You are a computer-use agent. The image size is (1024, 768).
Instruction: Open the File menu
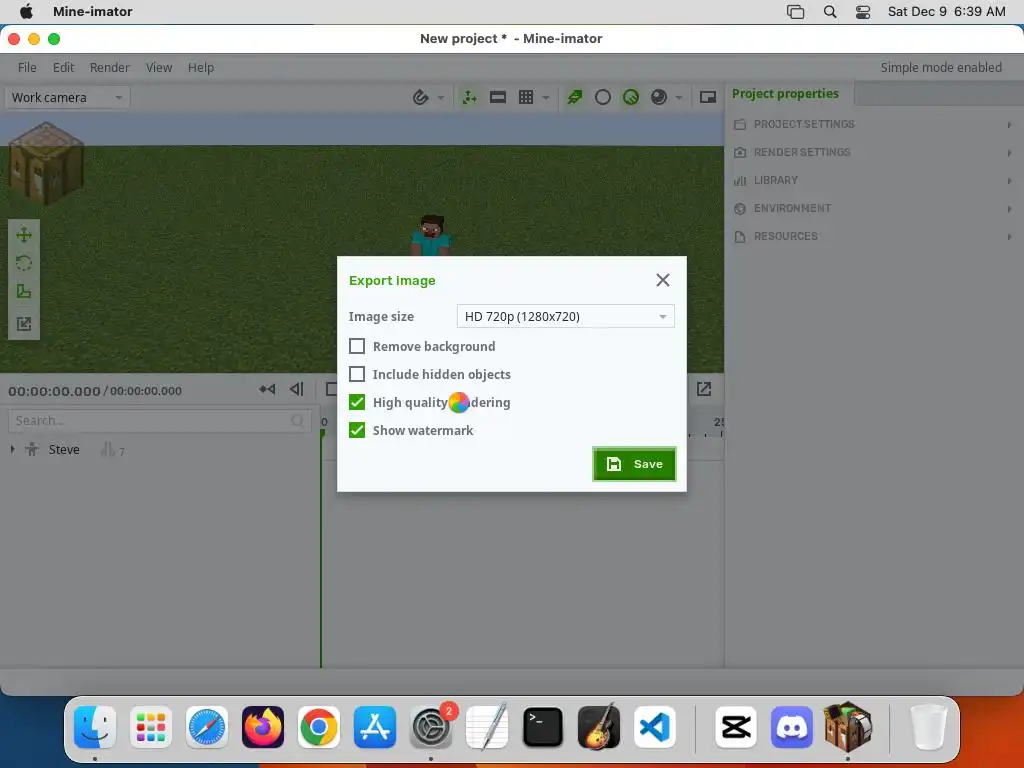click(x=27, y=67)
